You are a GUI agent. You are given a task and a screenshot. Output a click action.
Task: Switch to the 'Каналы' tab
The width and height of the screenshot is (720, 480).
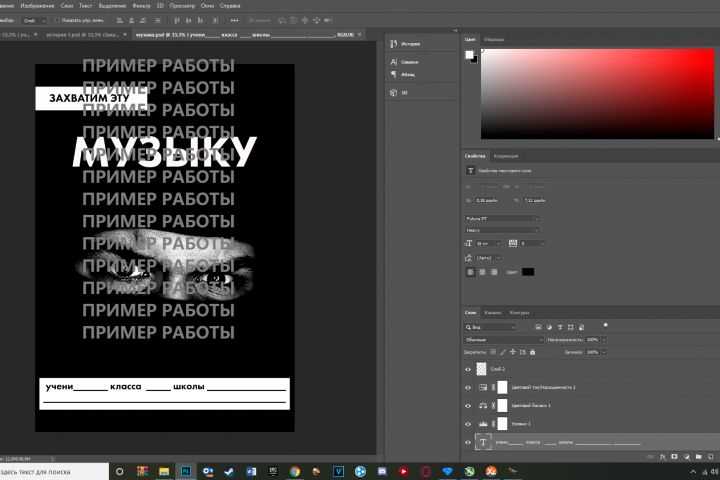click(x=493, y=313)
